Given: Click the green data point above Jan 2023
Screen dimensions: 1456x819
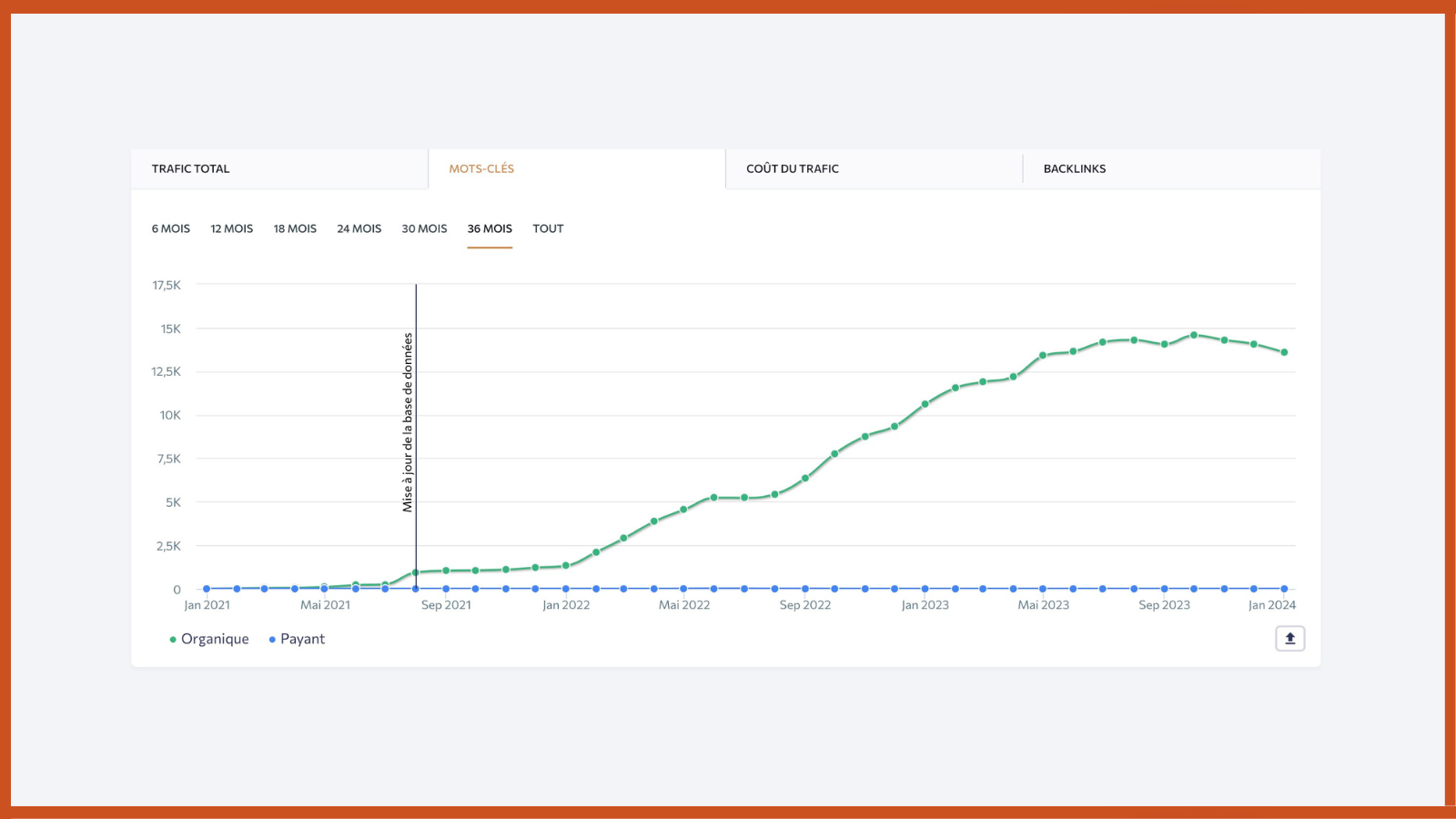Looking at the screenshot, I should (925, 404).
